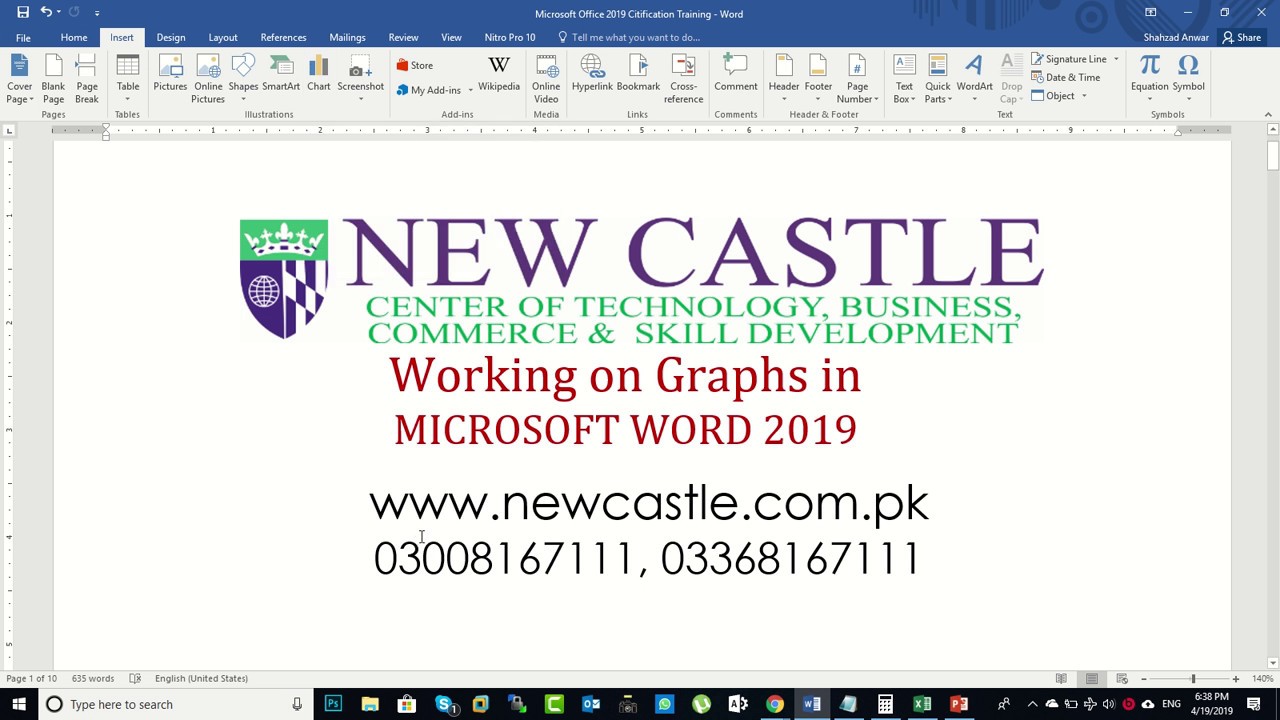Save the document from Quick Access Toolbar
Viewport: 1280px width, 720px height.
pyautogui.click(x=23, y=13)
